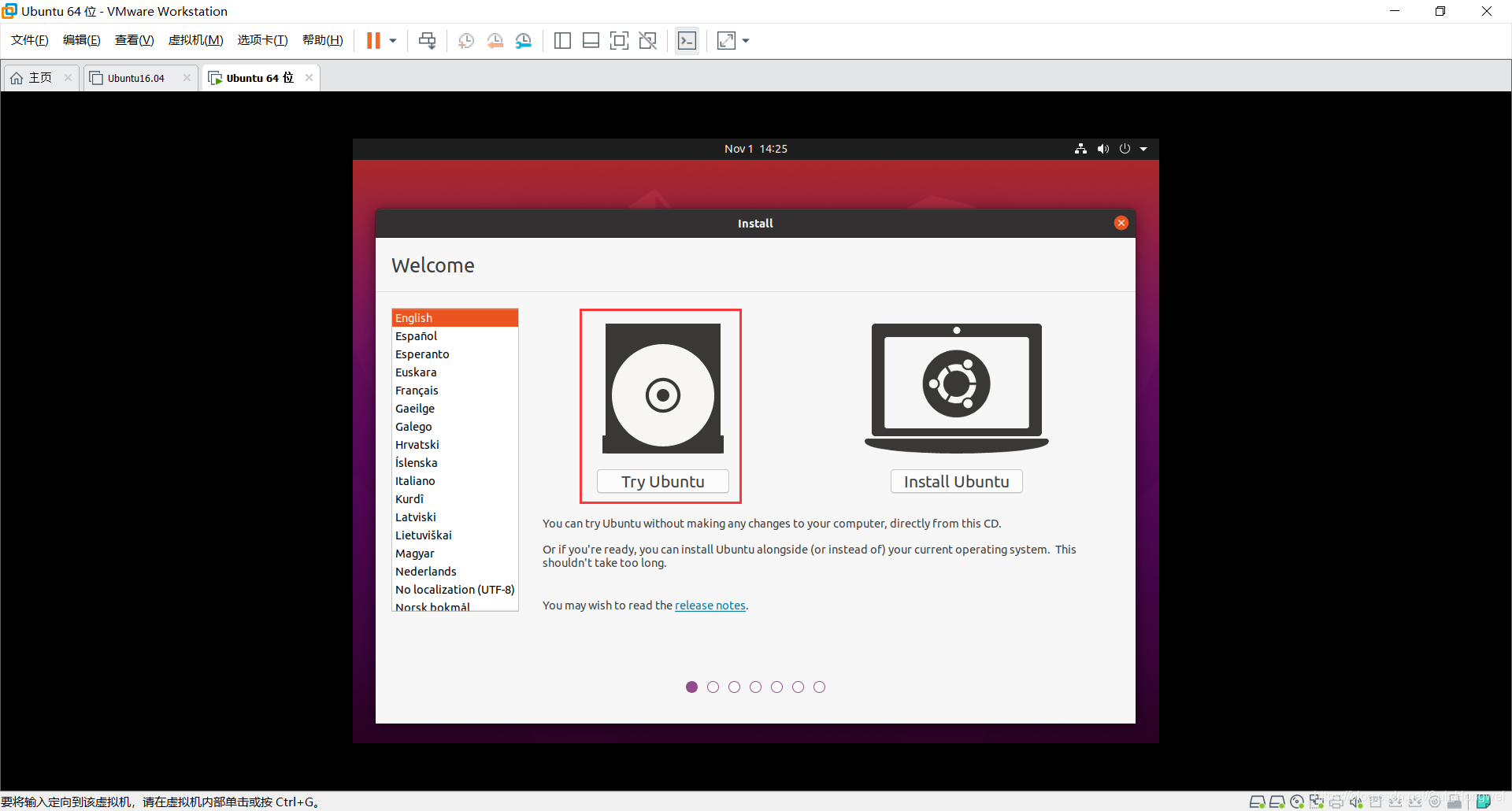
Task: Click the second hard disk status icon
Action: tap(1277, 802)
